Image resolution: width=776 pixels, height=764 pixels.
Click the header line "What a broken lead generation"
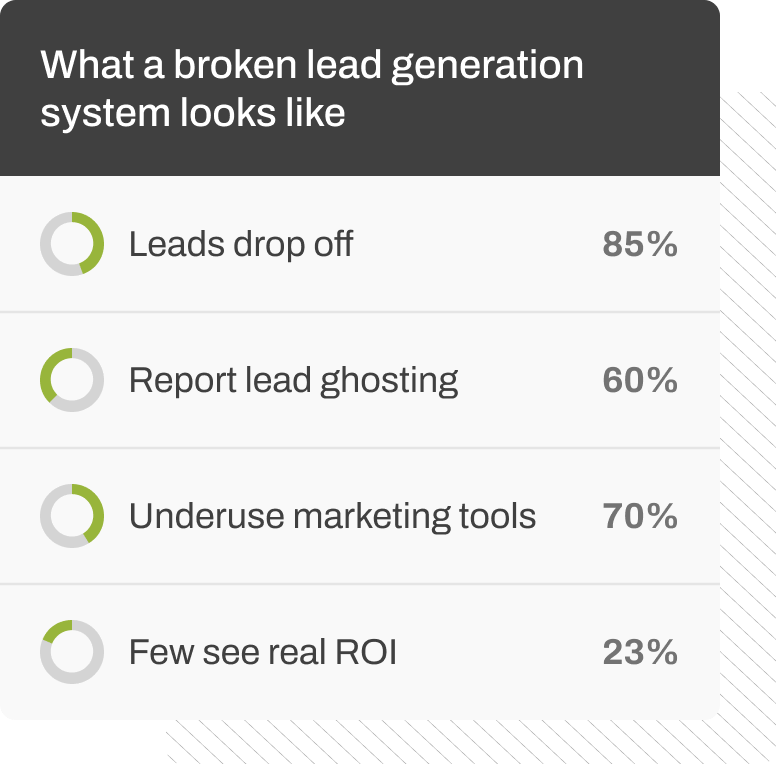(x=312, y=66)
